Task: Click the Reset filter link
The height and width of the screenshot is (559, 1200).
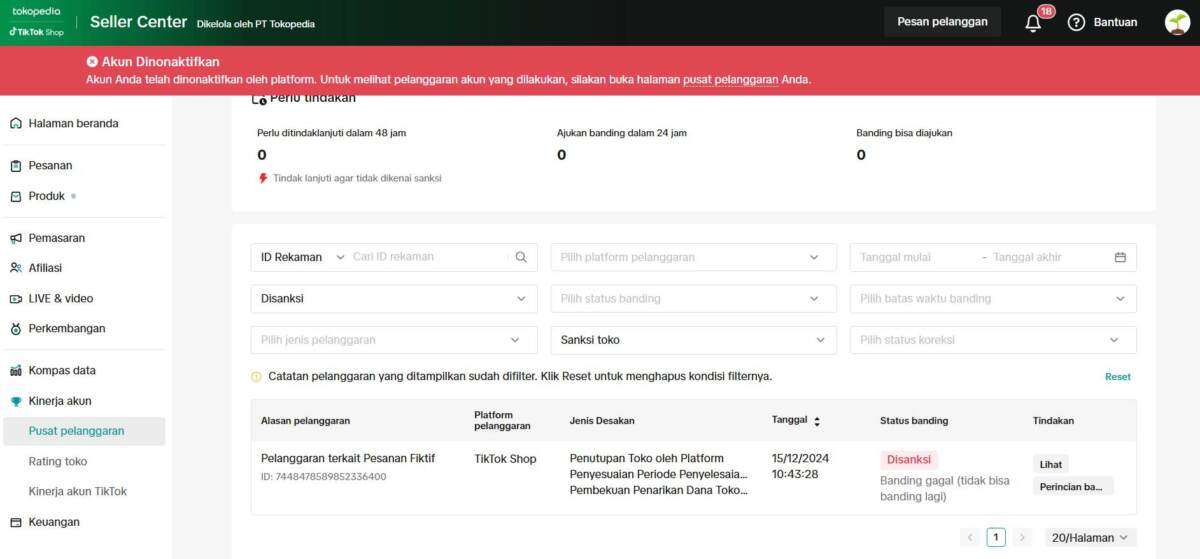Action: pyautogui.click(x=1118, y=377)
